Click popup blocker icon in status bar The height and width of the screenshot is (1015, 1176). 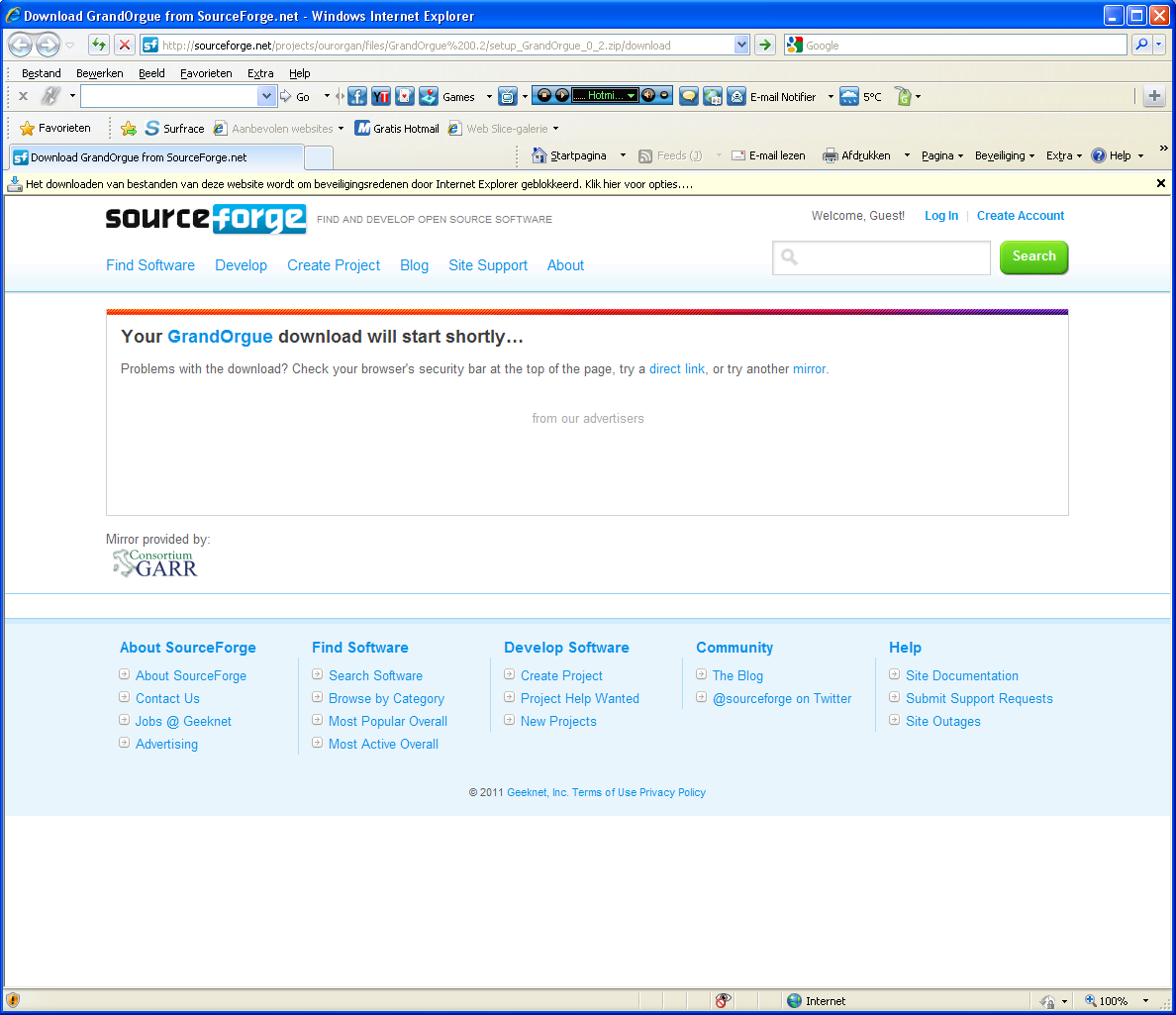tap(723, 1001)
